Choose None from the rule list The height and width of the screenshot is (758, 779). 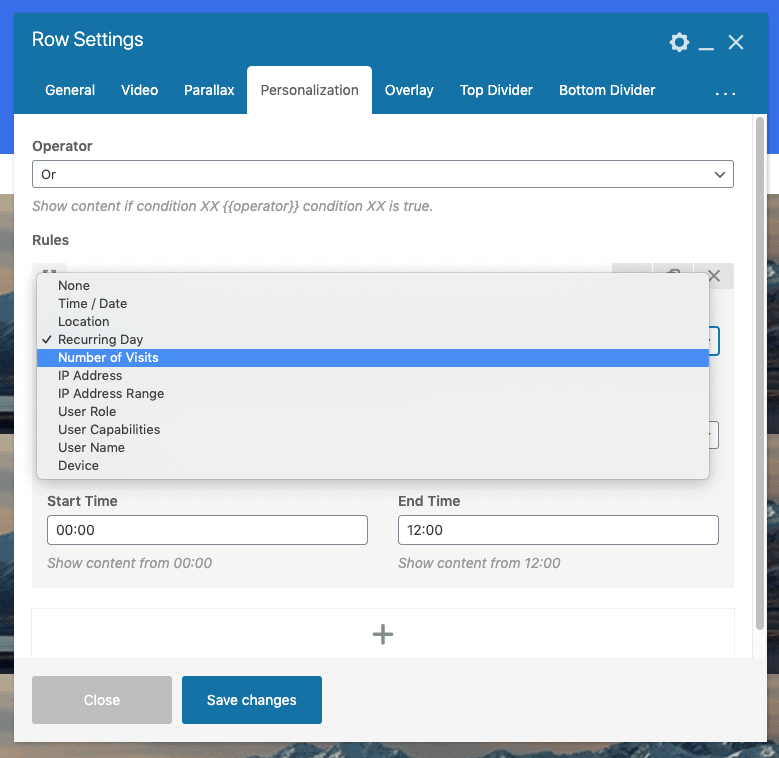click(74, 286)
